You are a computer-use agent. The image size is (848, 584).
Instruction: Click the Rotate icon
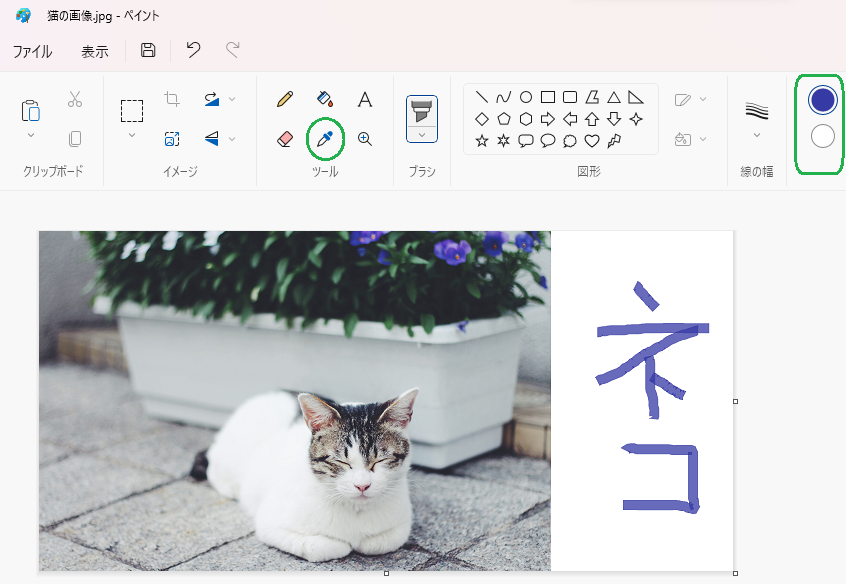tap(211, 99)
